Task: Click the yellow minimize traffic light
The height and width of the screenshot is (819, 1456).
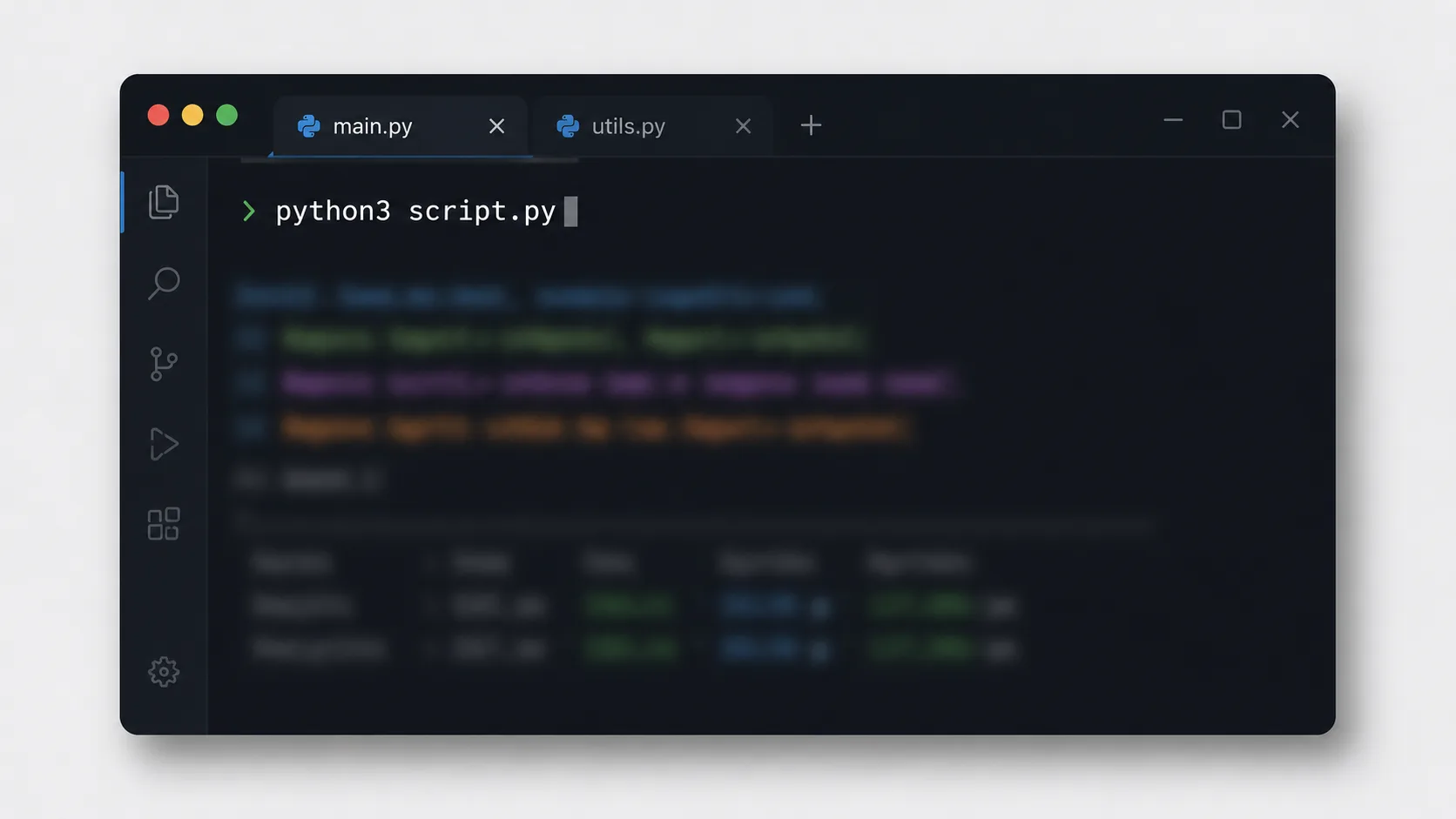Action: [192, 115]
